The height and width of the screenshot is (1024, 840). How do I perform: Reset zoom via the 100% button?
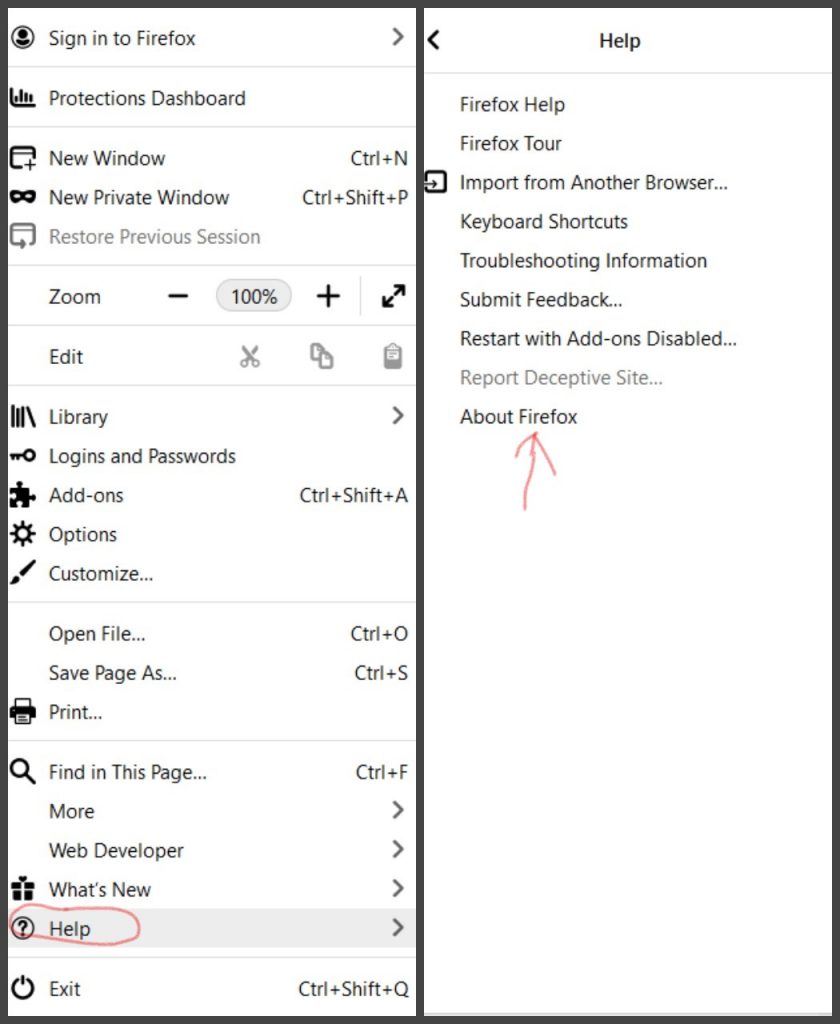tap(254, 297)
